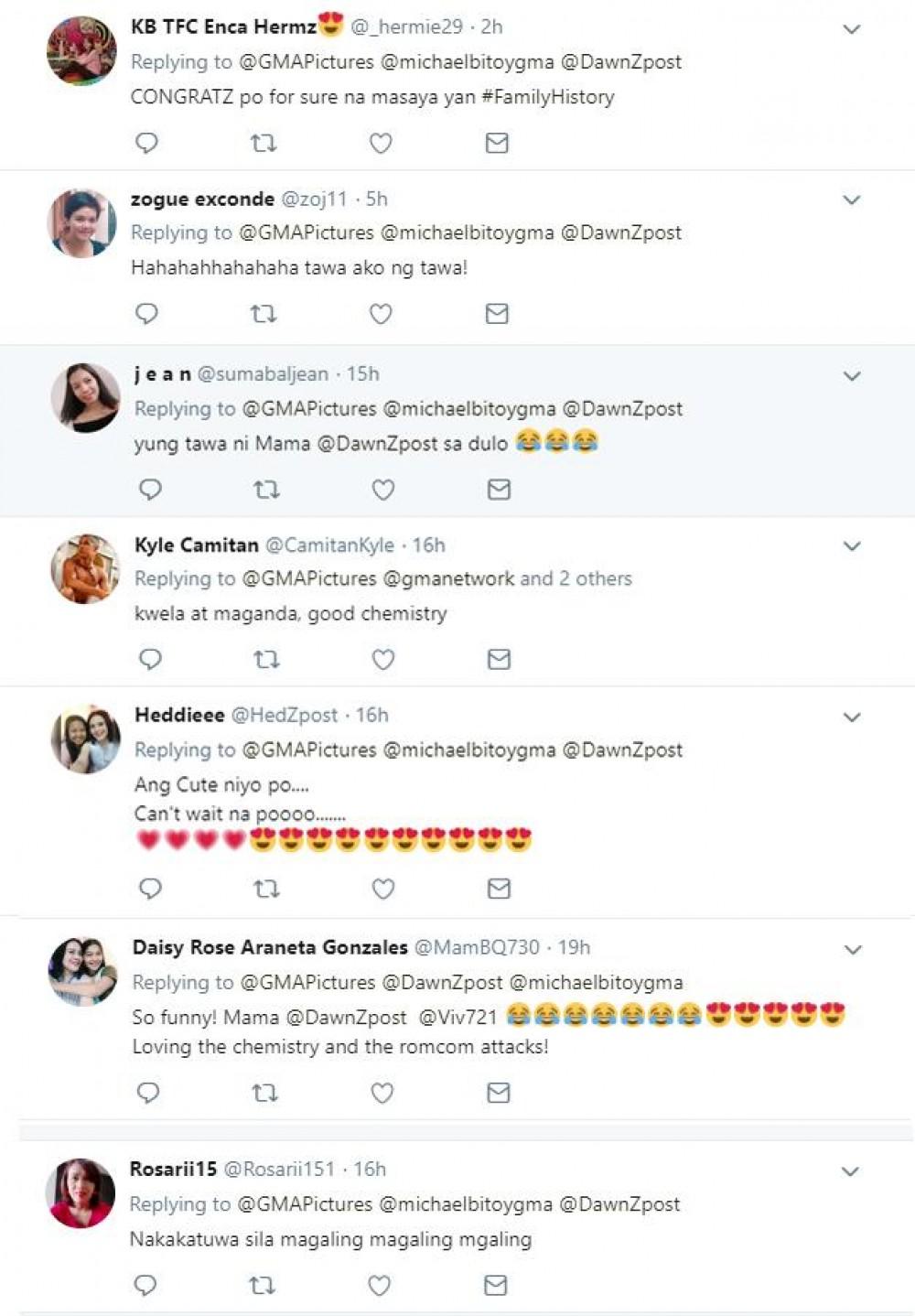Open the options chevron on Daisy Rose's tweet

tap(853, 950)
